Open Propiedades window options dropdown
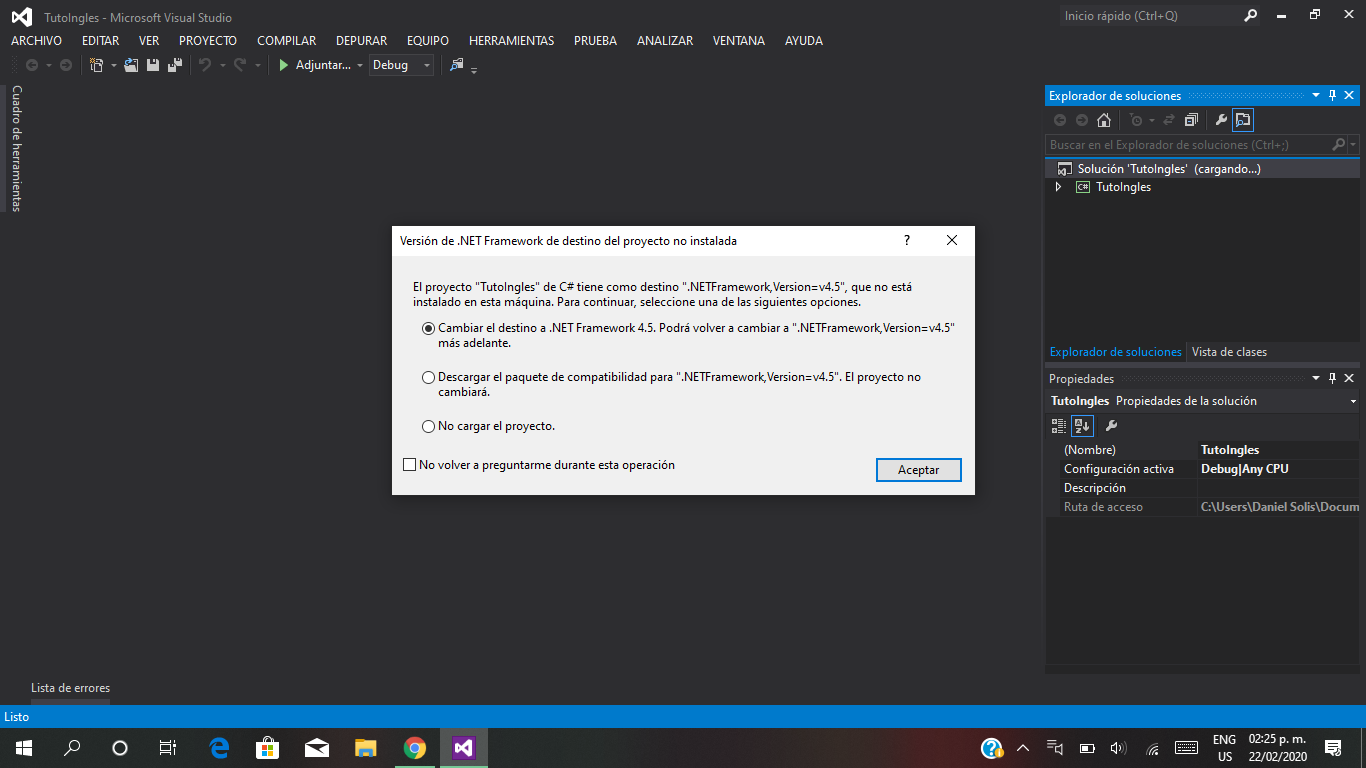 (1315, 379)
